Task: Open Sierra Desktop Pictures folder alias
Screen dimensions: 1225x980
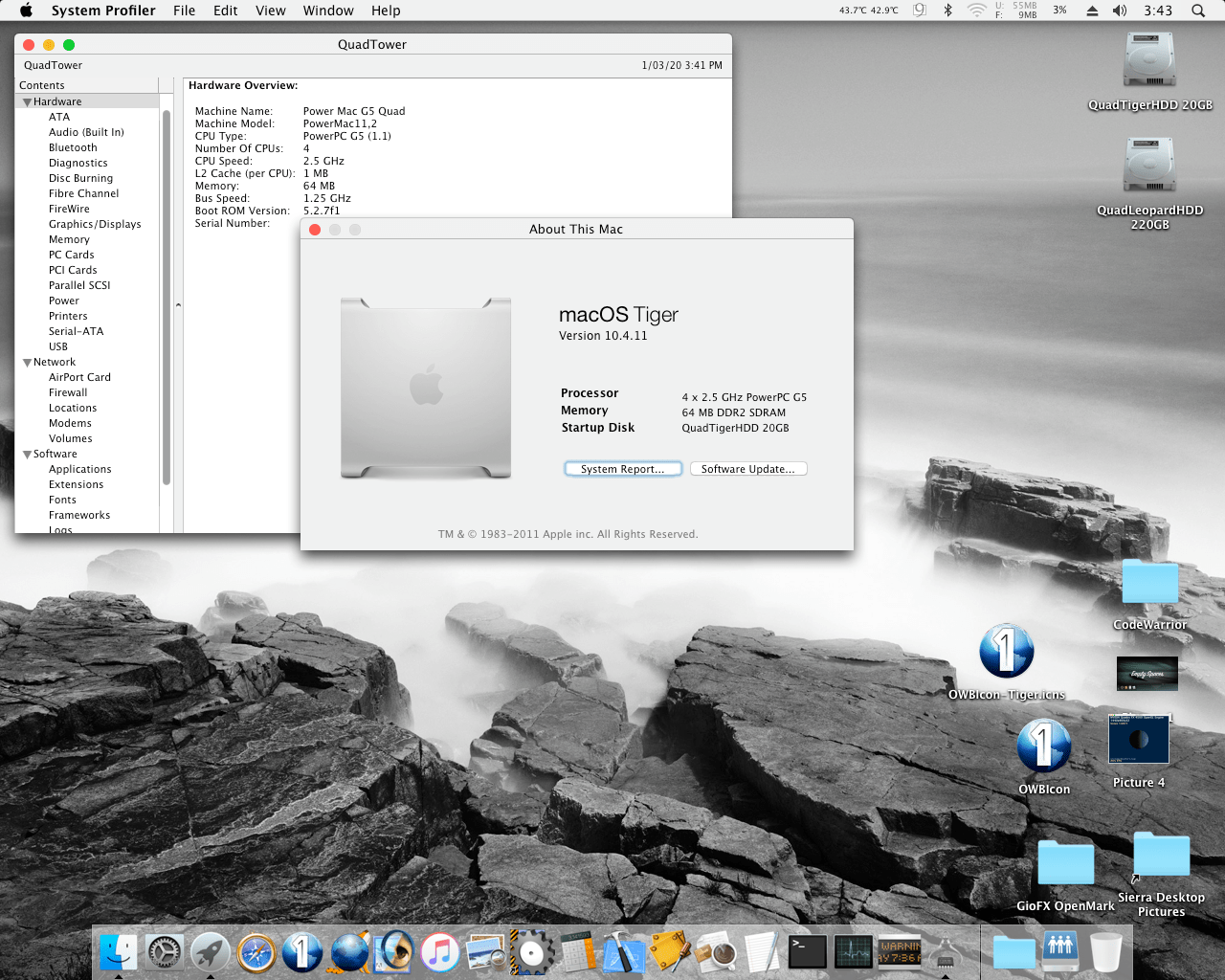Action: [x=1161, y=855]
